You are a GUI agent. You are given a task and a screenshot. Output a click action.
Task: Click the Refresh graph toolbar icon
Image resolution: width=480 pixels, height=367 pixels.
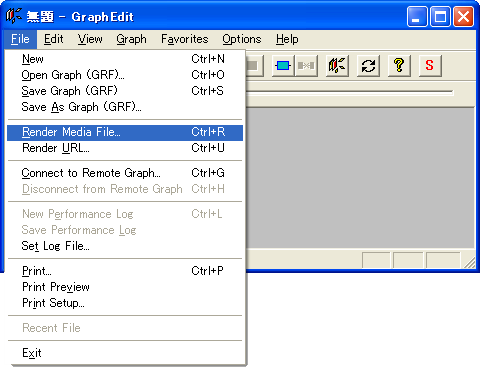[x=368, y=66]
